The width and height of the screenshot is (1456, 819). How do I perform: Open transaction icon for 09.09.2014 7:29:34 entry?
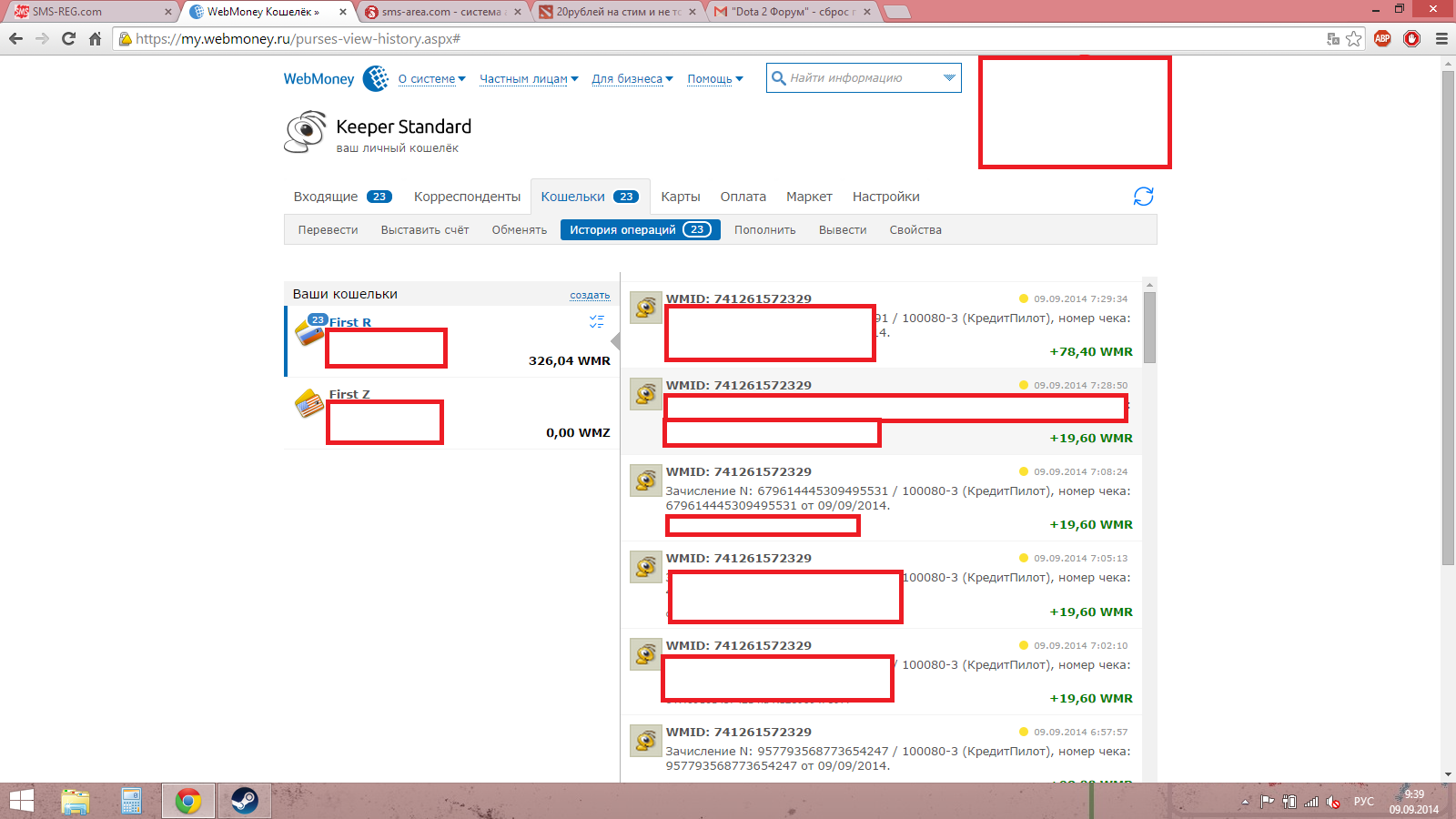click(646, 308)
